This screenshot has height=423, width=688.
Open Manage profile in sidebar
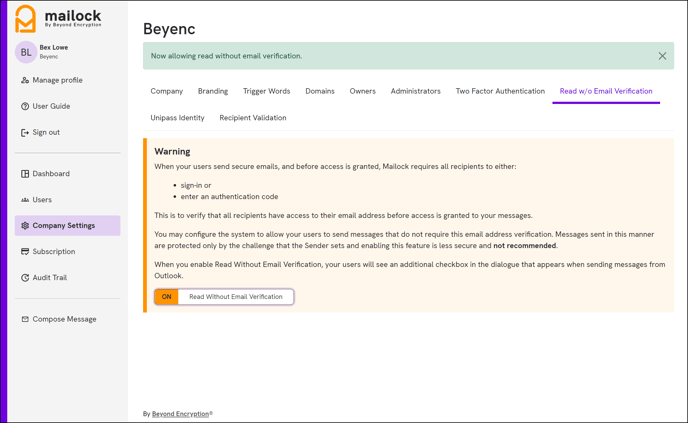[57, 80]
